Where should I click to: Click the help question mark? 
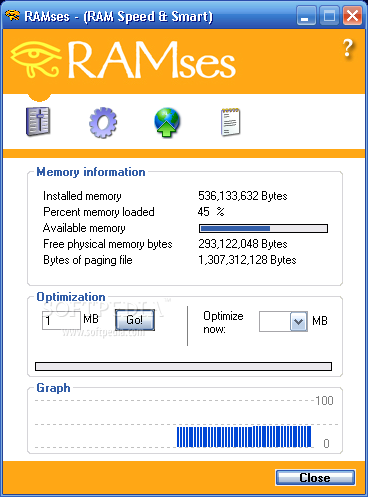[348, 48]
